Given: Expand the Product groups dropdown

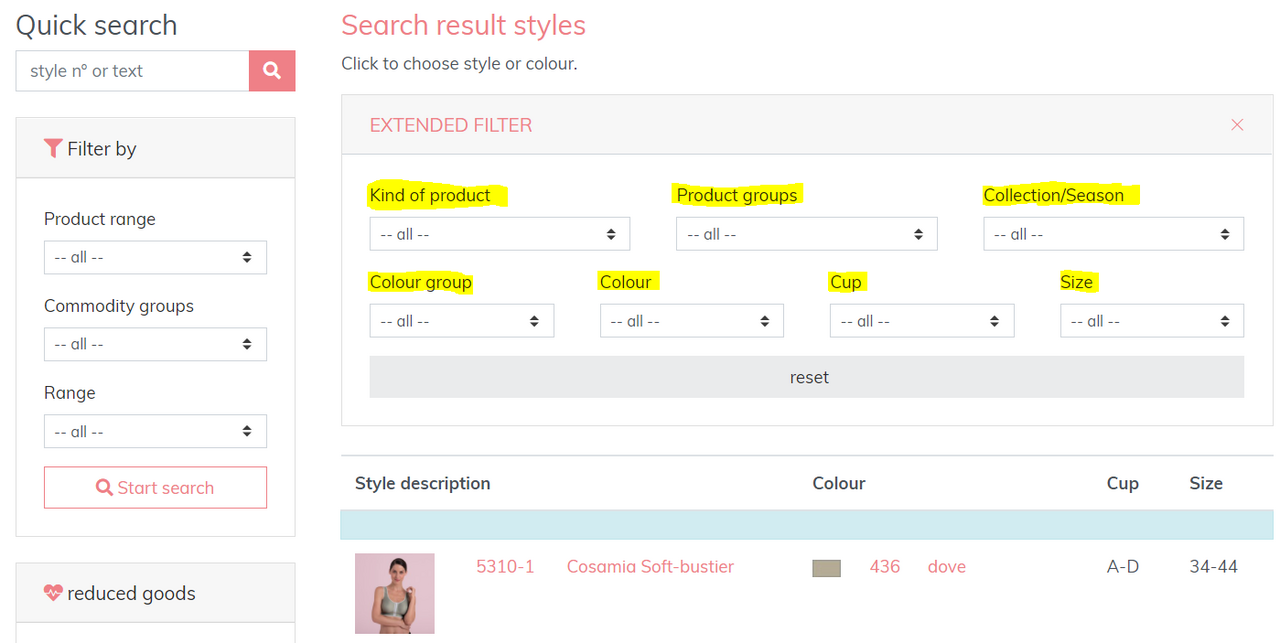Looking at the screenshot, I should point(806,234).
